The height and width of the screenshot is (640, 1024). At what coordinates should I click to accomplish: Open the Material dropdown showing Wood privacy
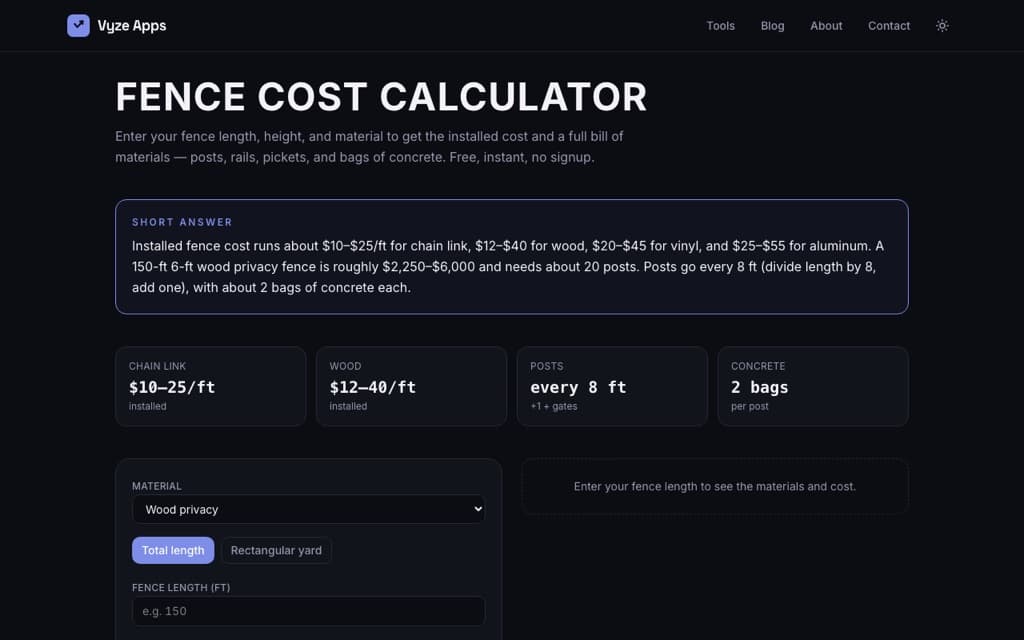308,509
